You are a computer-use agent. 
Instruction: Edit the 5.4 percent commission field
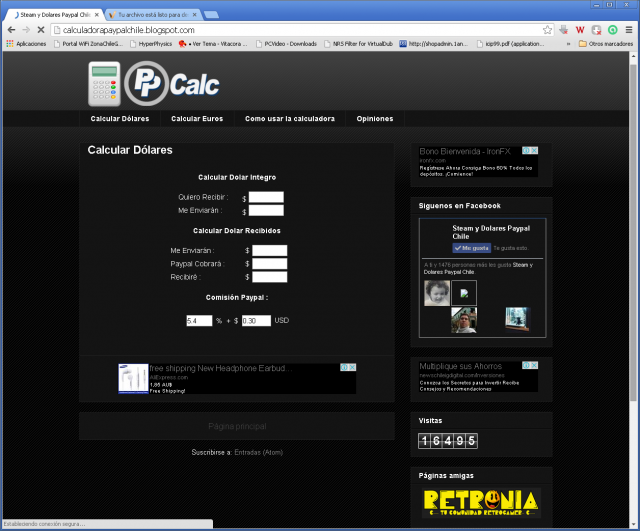click(199, 320)
